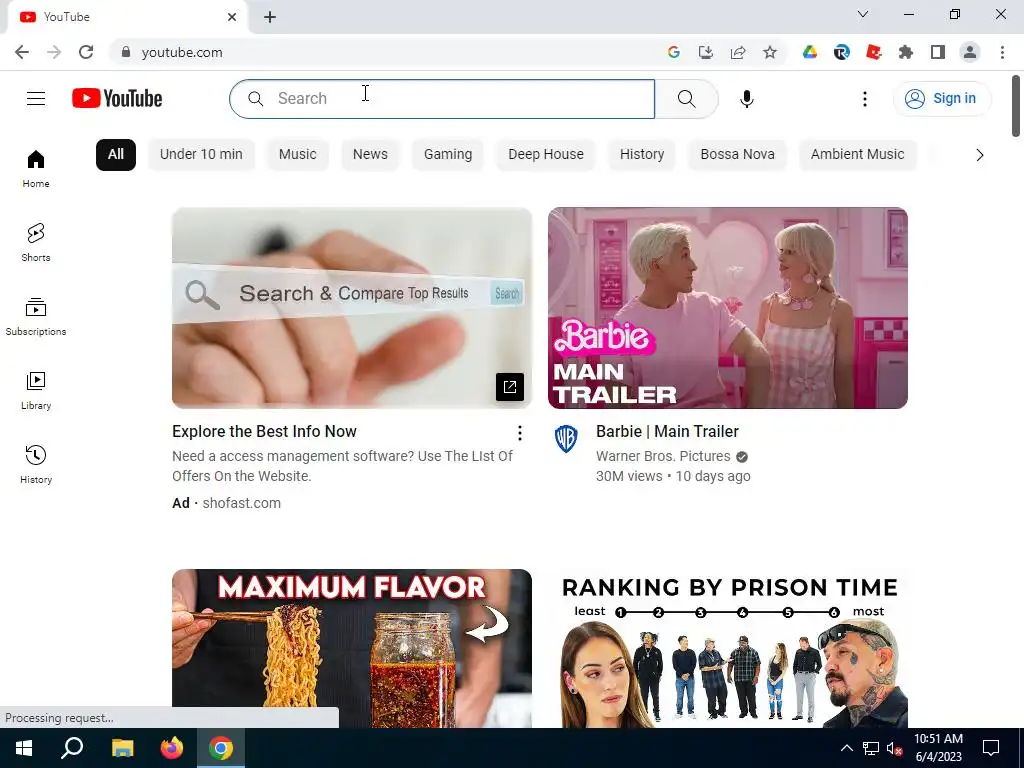Open the Ranking by Prison Time thumbnail
Screen dimensions: 1024x768
pyautogui.click(x=728, y=648)
